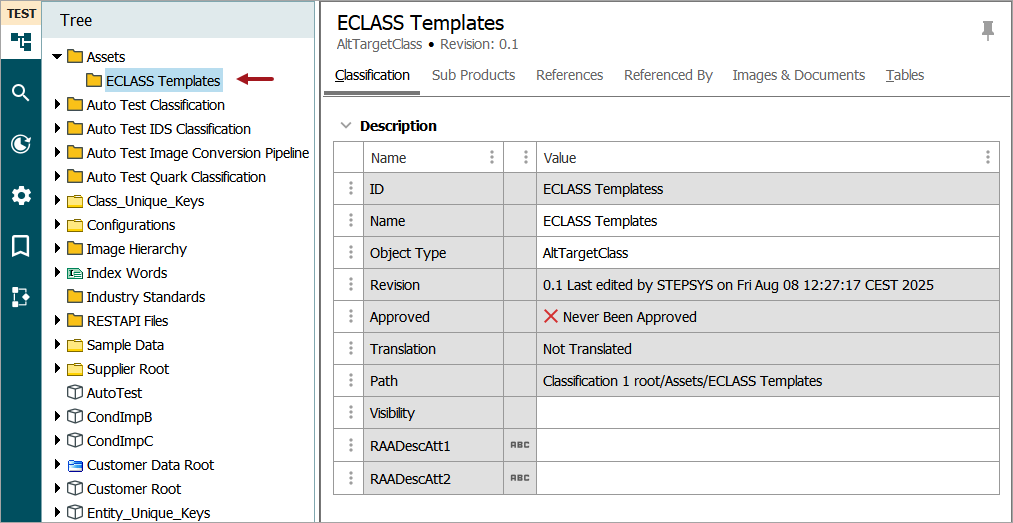Expand the Supplier Root node
1013x523 pixels.
tap(58, 369)
